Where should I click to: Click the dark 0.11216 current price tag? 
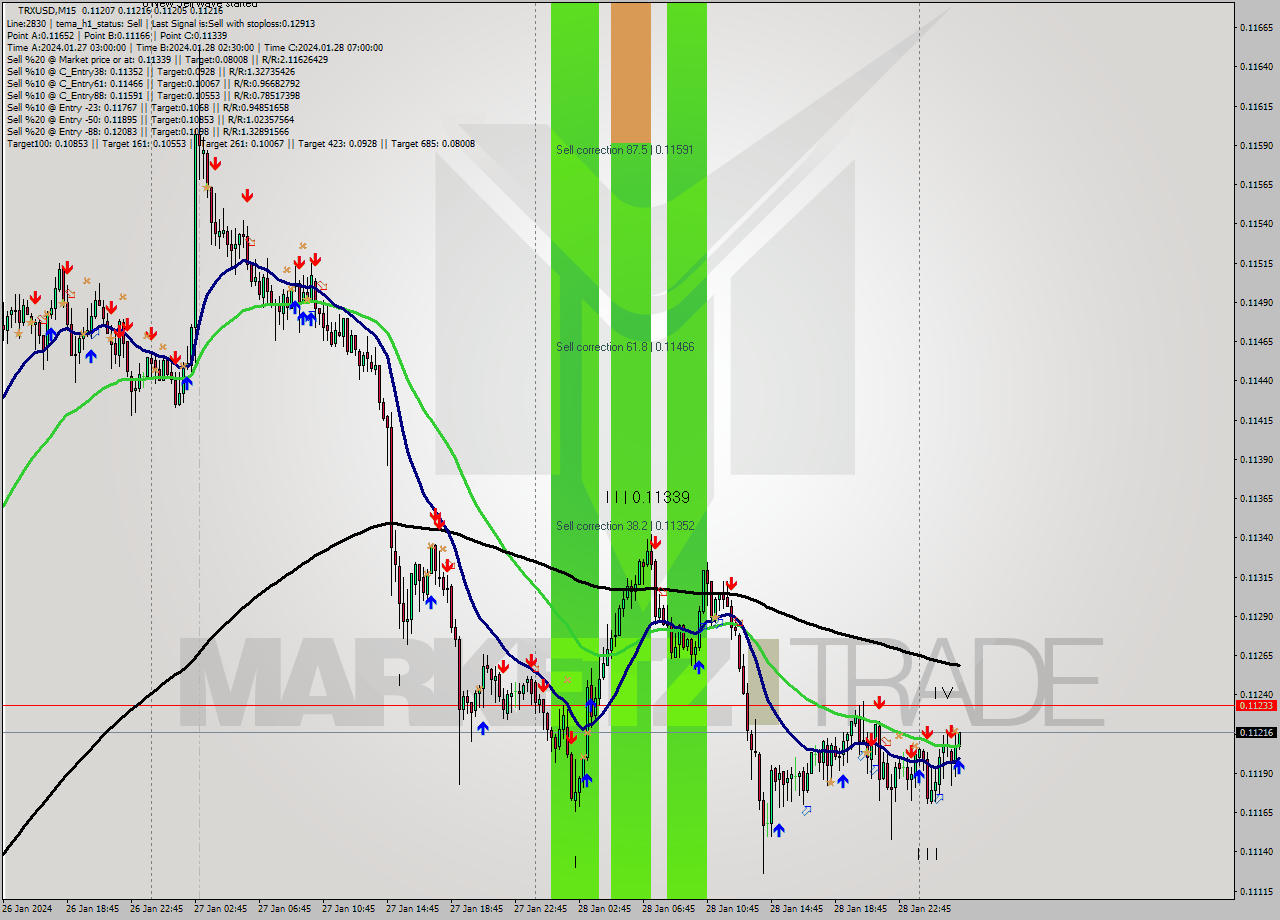click(1256, 732)
